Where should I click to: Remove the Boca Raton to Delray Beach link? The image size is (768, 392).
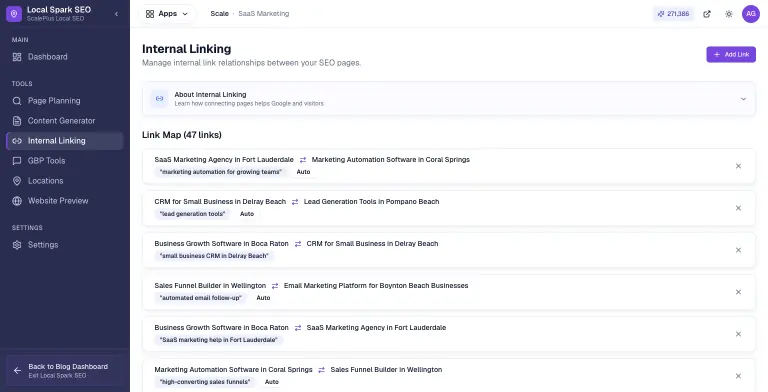click(738, 250)
